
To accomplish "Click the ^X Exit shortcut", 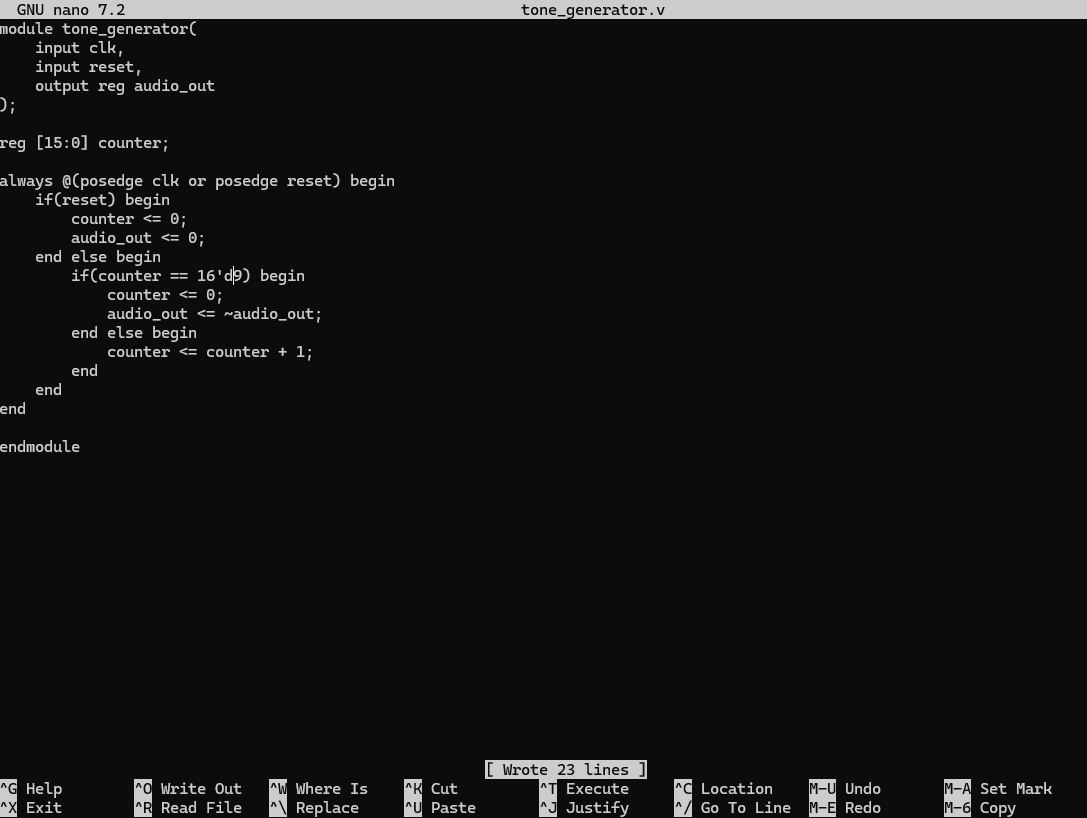I will [x=32, y=808].
